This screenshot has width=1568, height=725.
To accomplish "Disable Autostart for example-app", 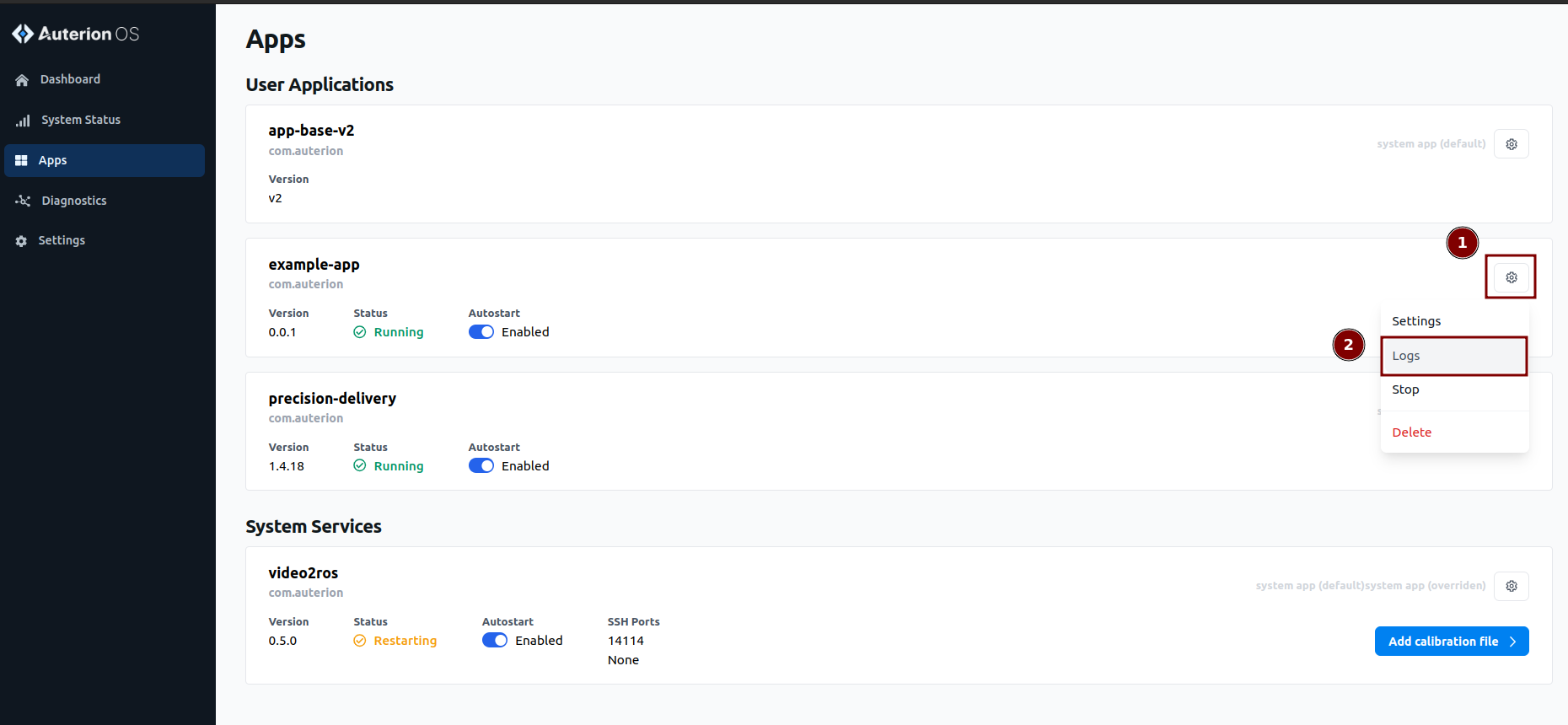I will [481, 332].
